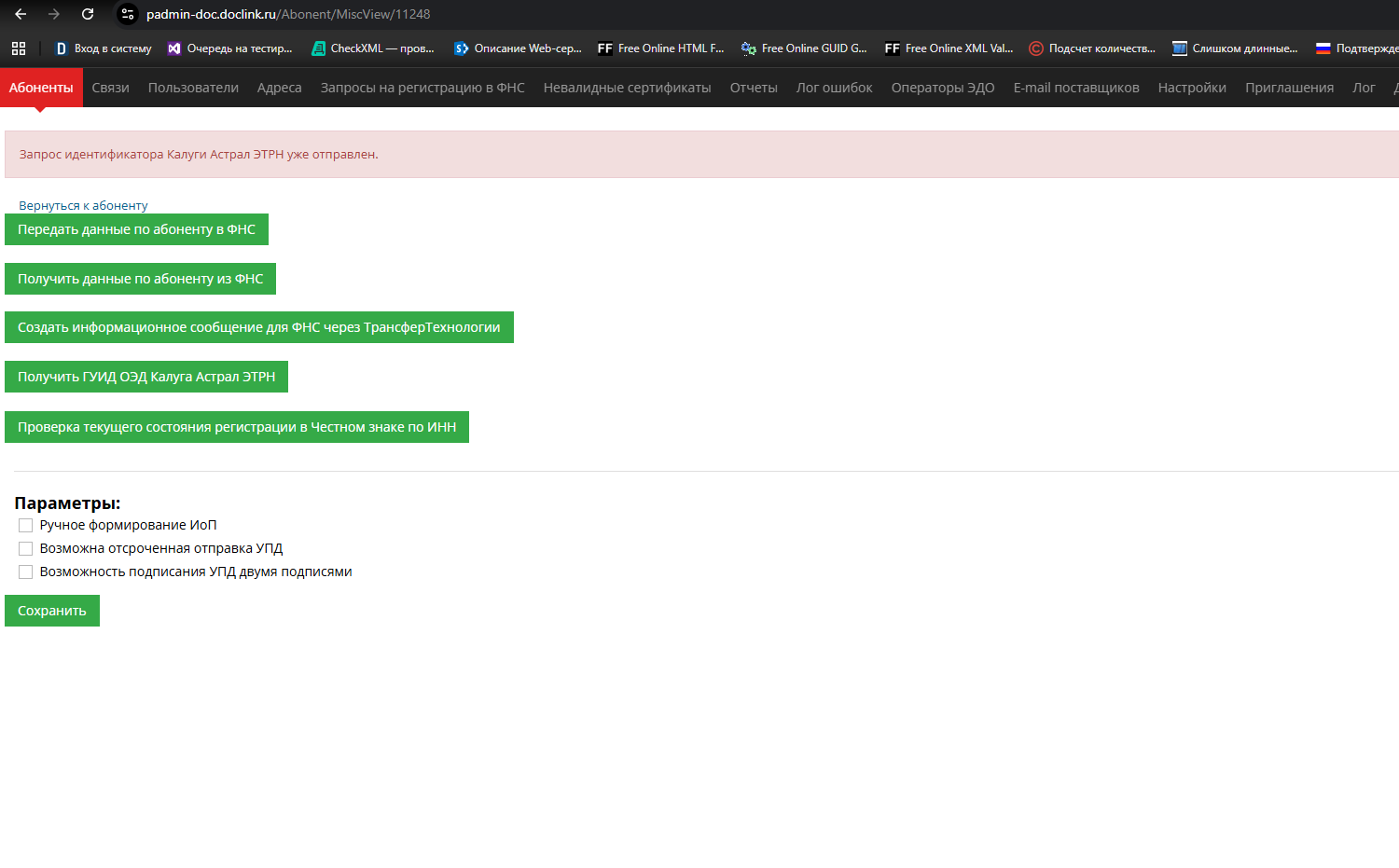Click 'Получить ГУИД ОЭД Калуга Астрал ЭТРН'
This screenshot has width=1399, height=868.
pos(146,377)
